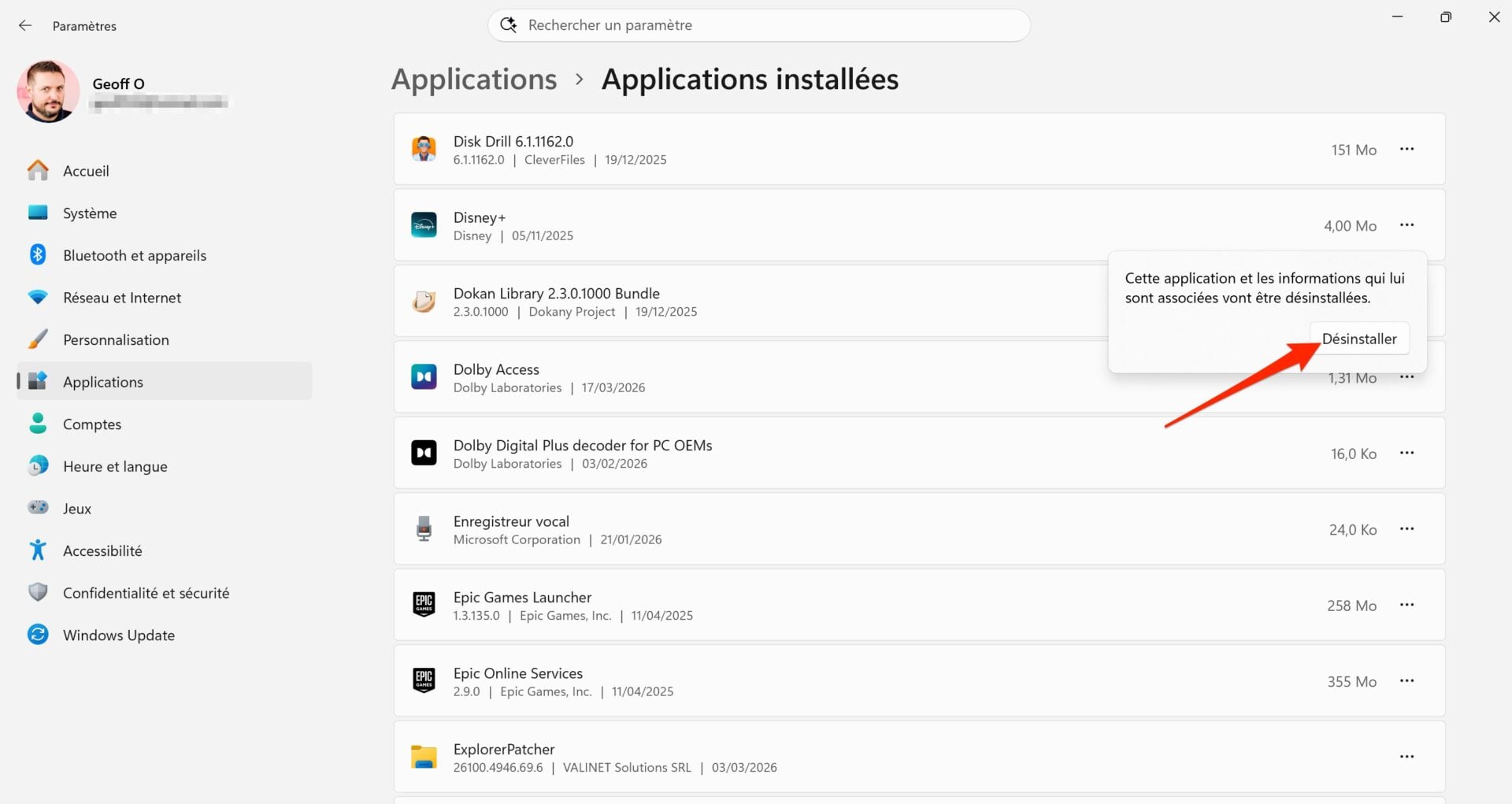Click the Epic Games Launcher icon
The height and width of the screenshot is (804, 1512).
click(424, 605)
